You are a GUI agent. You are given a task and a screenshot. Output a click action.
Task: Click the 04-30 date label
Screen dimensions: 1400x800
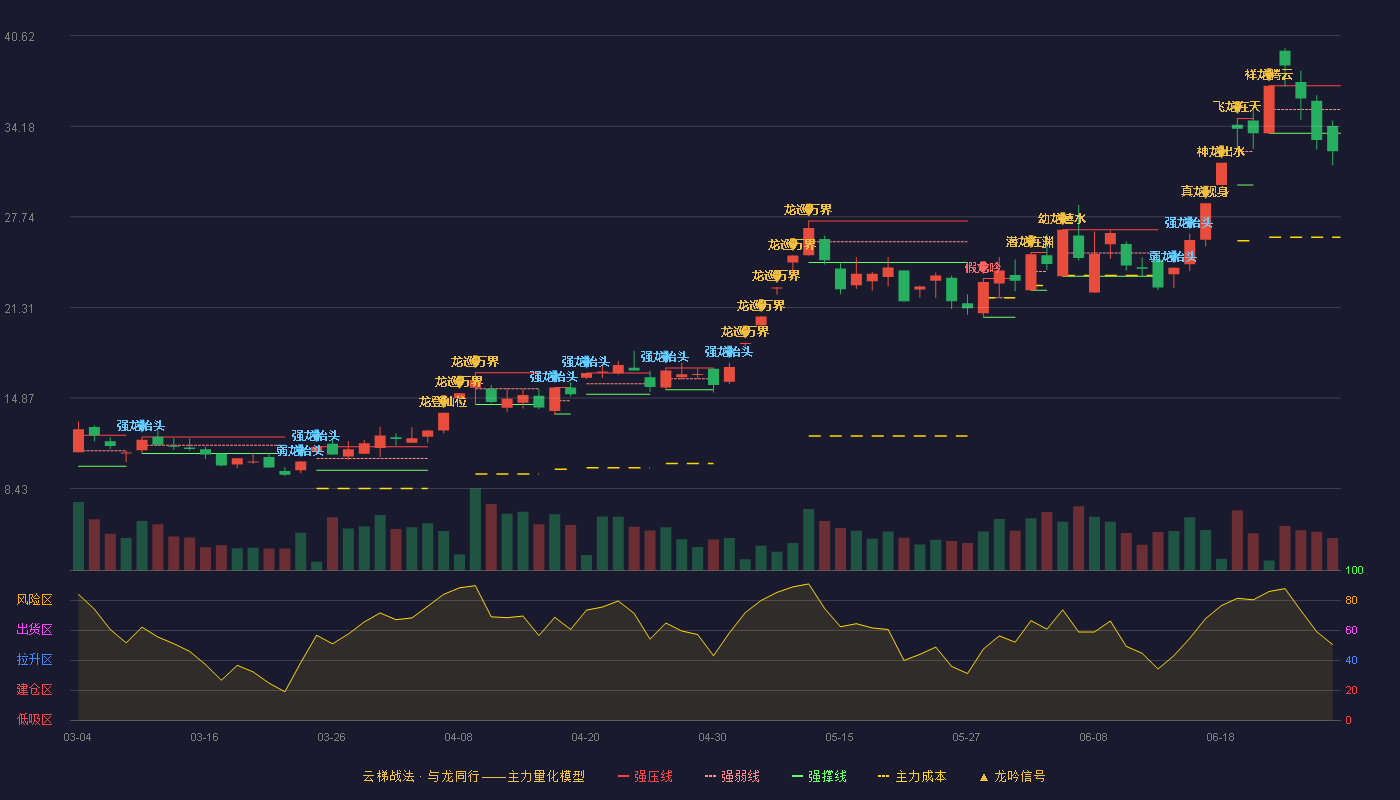(712, 737)
